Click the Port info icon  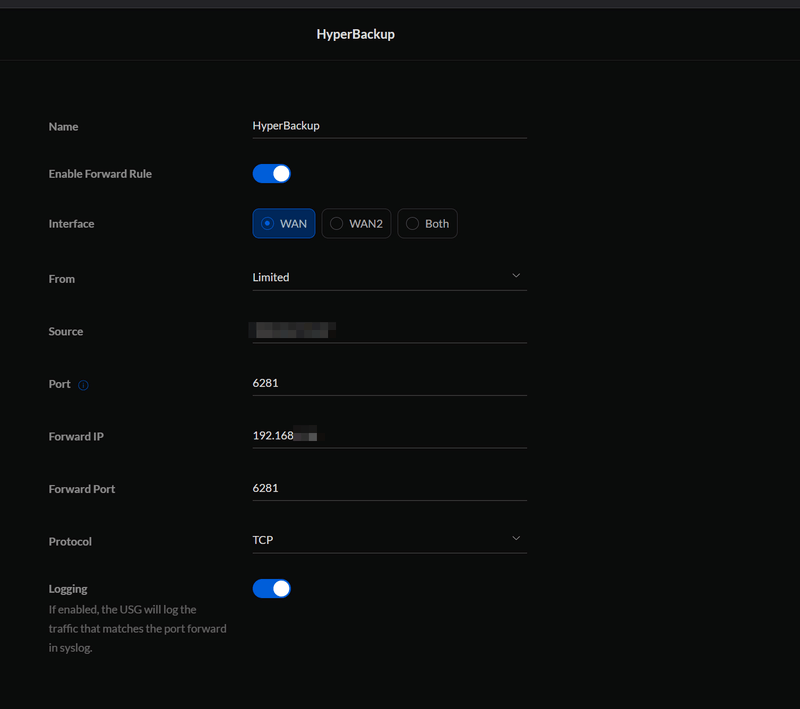pos(83,385)
